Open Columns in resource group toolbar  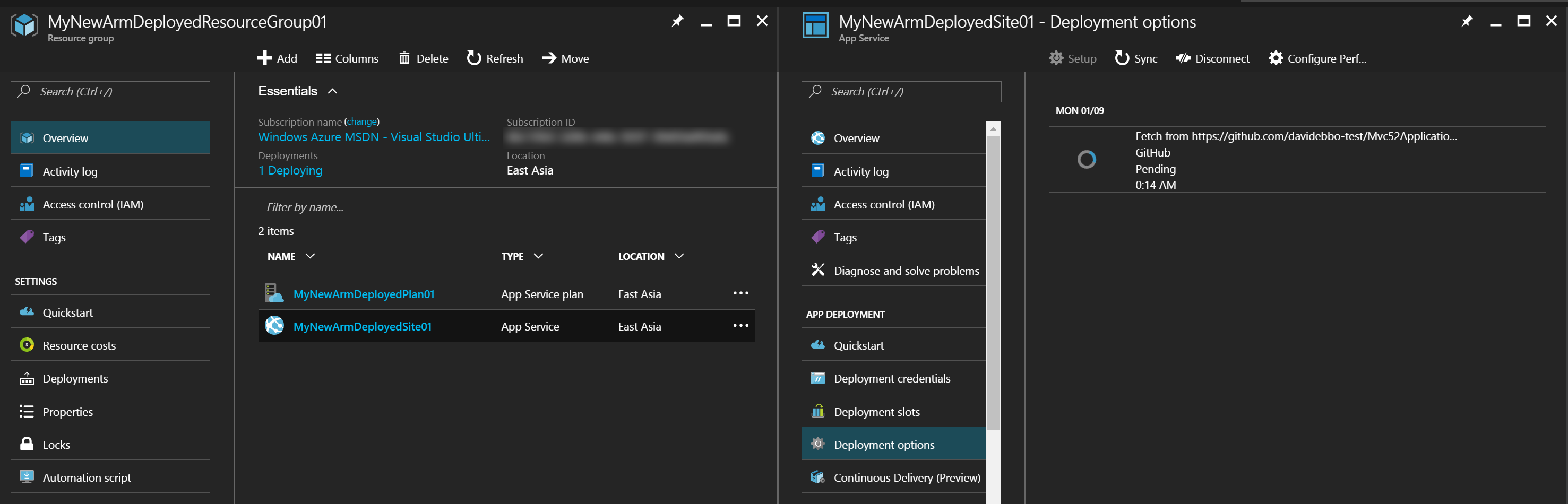point(347,58)
